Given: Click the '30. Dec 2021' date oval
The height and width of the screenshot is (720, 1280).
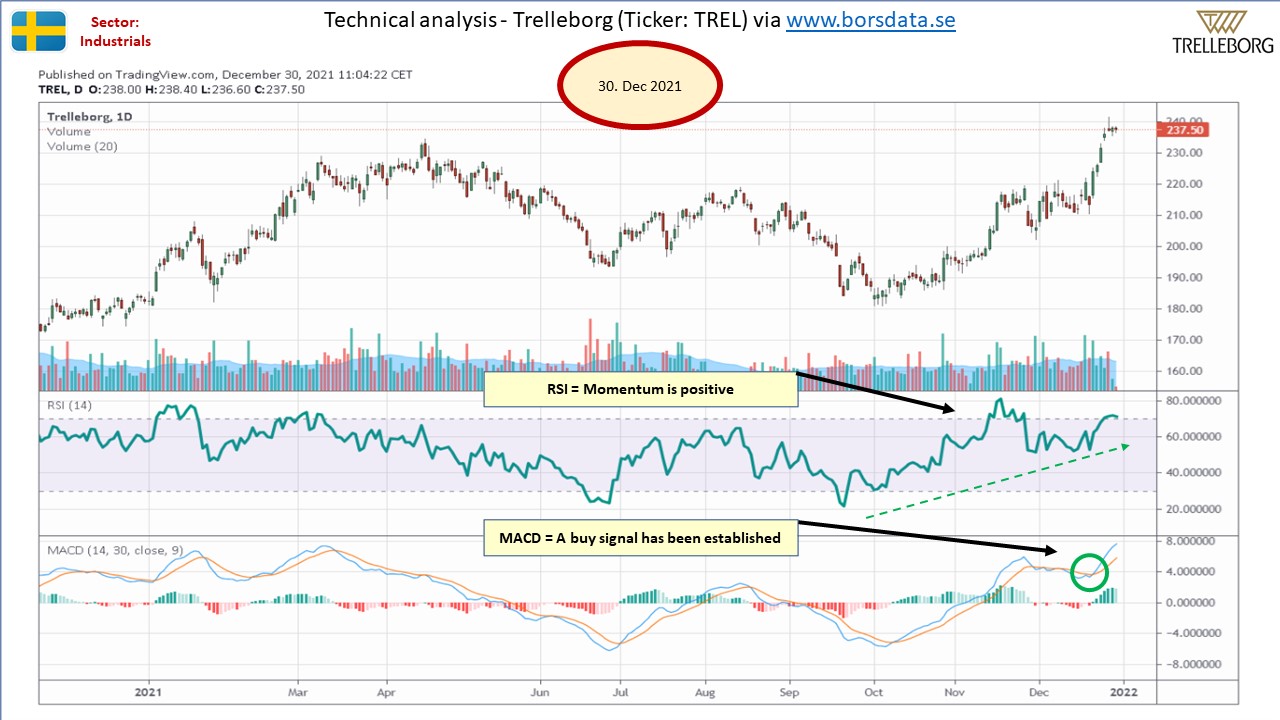Looking at the screenshot, I should tap(639, 86).
